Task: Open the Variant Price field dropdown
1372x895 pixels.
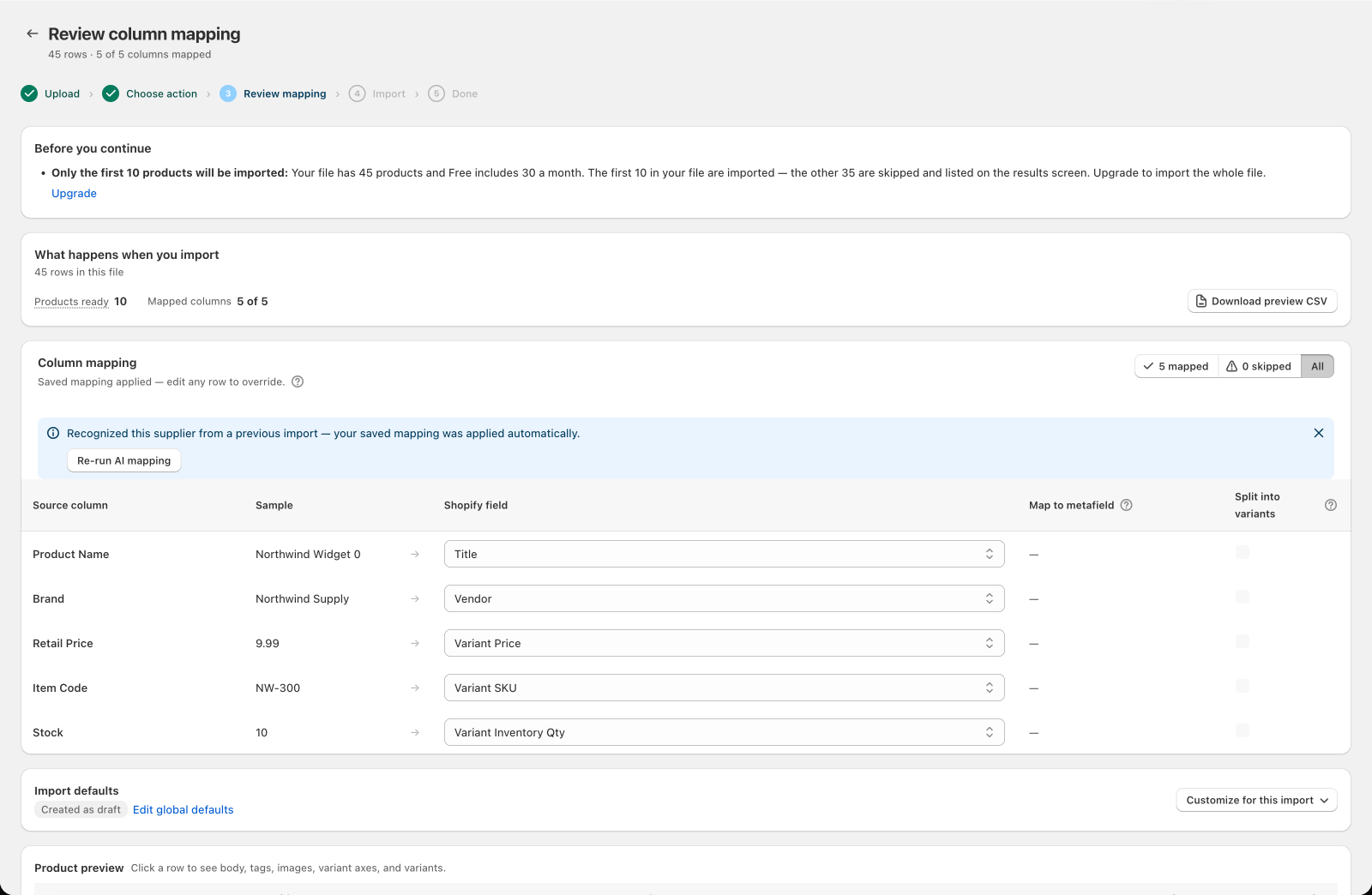Action: point(724,643)
